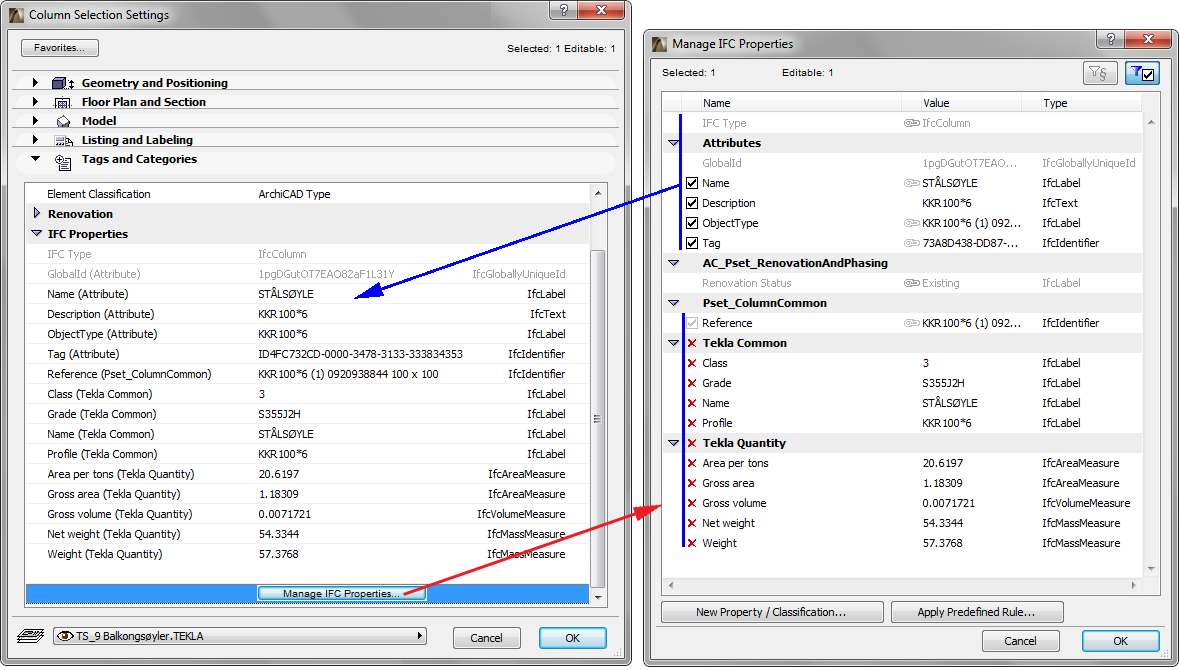This screenshot has height=670, width=1180.
Task: Click the red X beside Profile property
Action: tap(692, 423)
